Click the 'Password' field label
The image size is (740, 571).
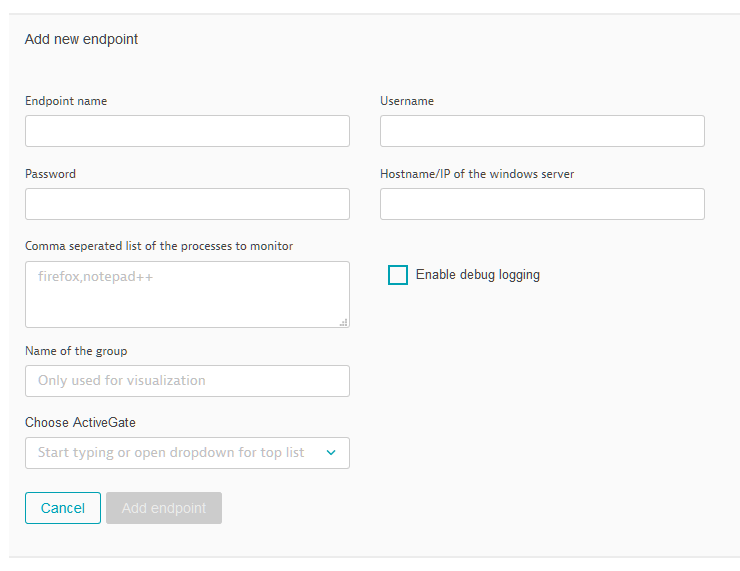(50, 174)
